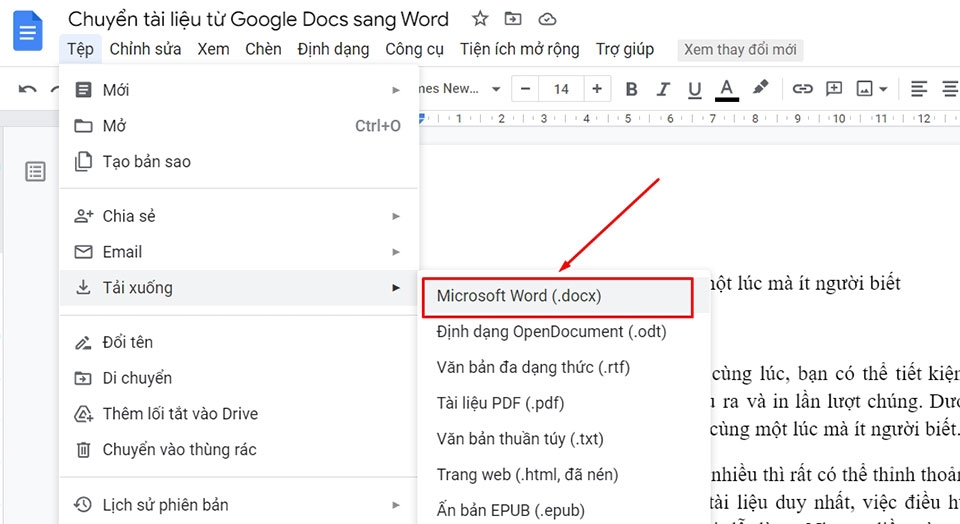Image resolution: width=960 pixels, height=524 pixels.
Task: Open the Trợ giúp menu
Action: pos(624,49)
